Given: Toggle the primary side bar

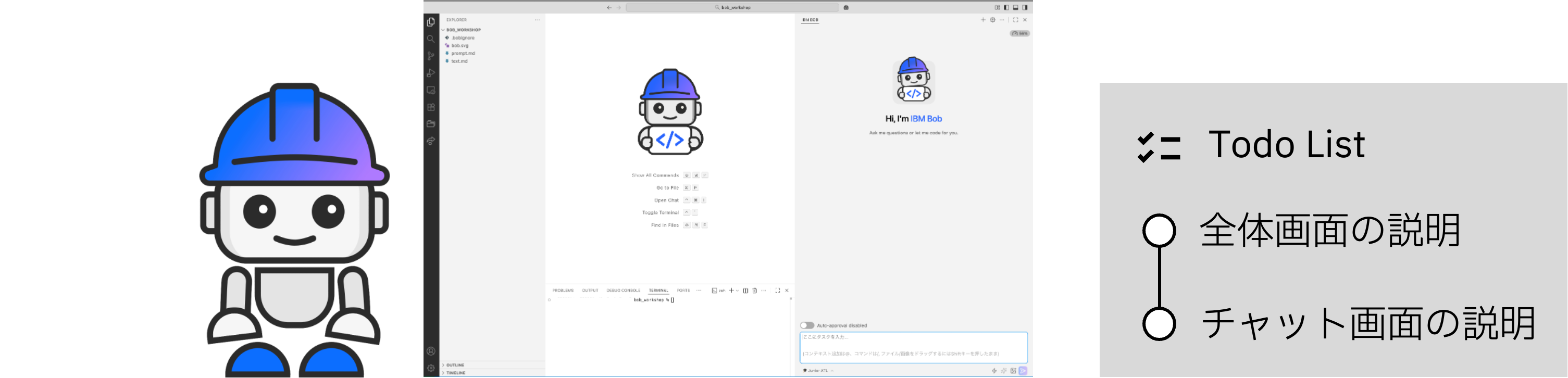Looking at the screenshot, I should pos(1006,8).
